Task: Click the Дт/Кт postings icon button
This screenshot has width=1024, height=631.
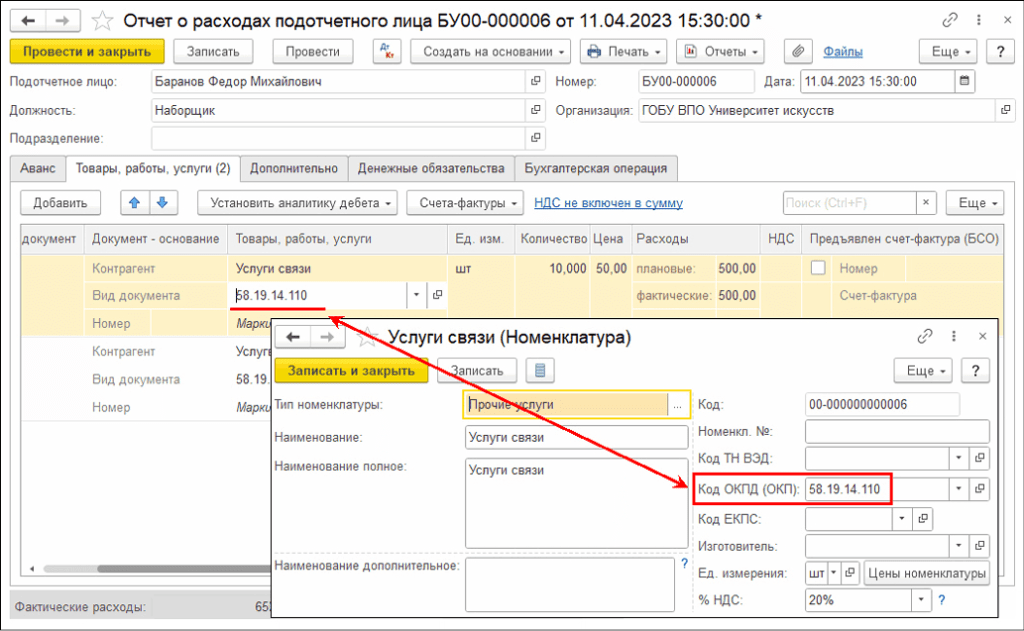Action: (386, 51)
